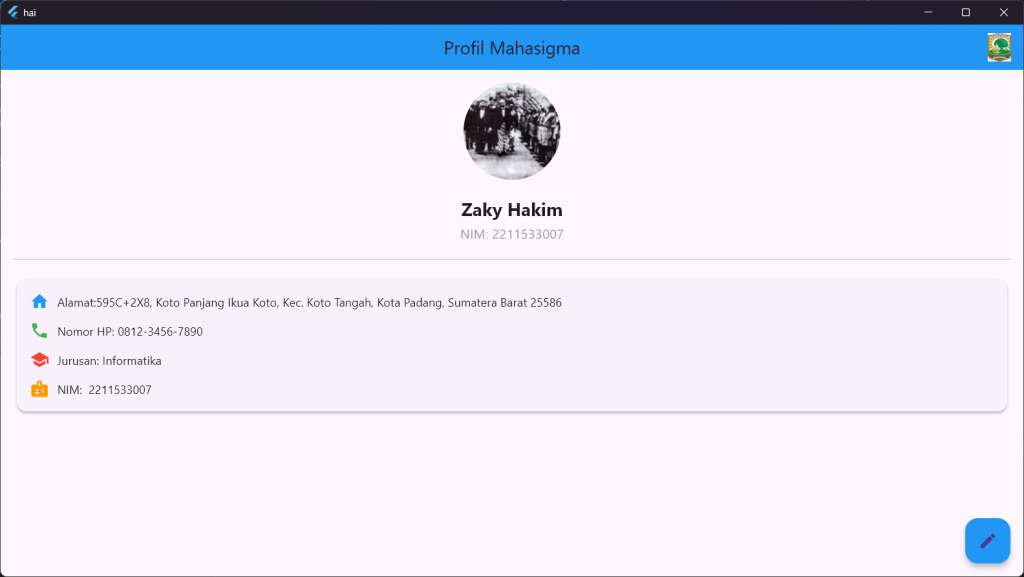Click the pencil edit floating button

(x=987, y=540)
